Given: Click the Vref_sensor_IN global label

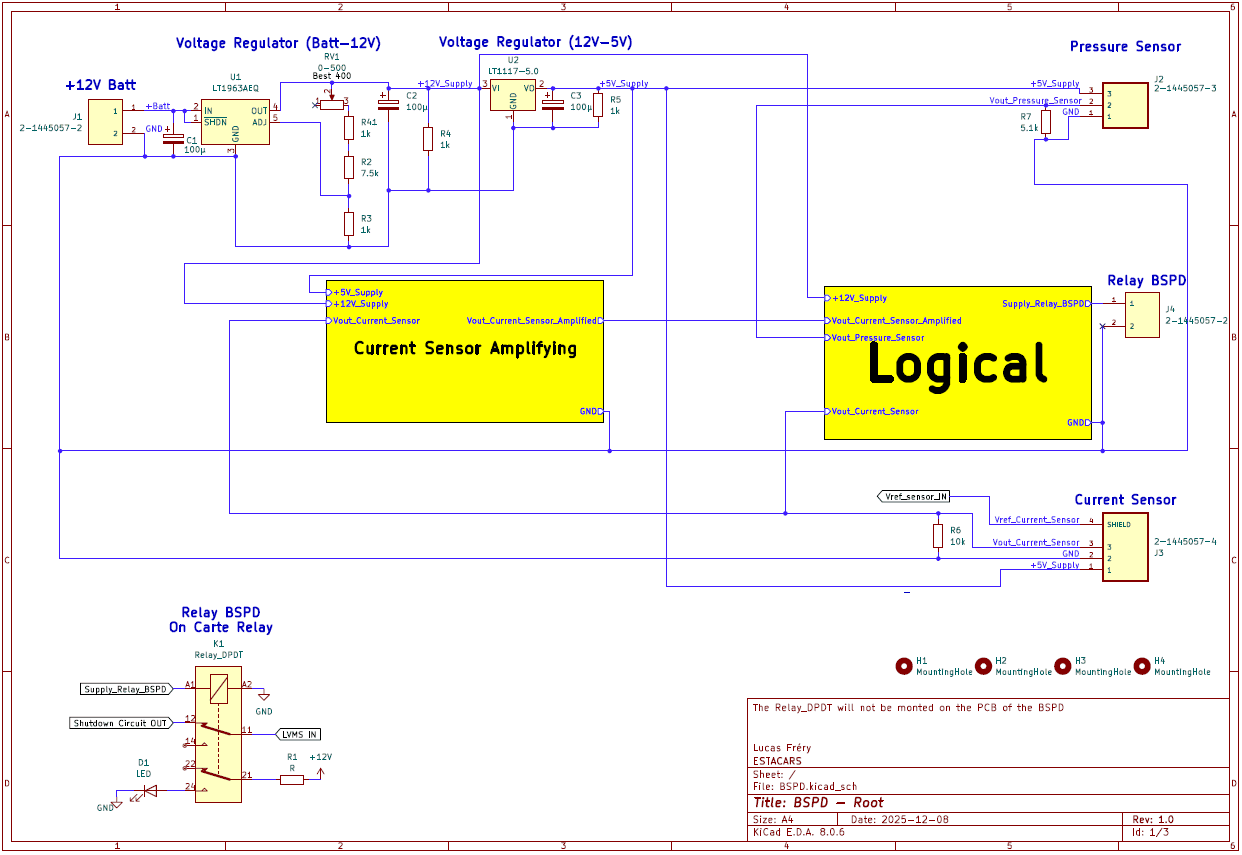Looking at the screenshot, I should 913,496.
